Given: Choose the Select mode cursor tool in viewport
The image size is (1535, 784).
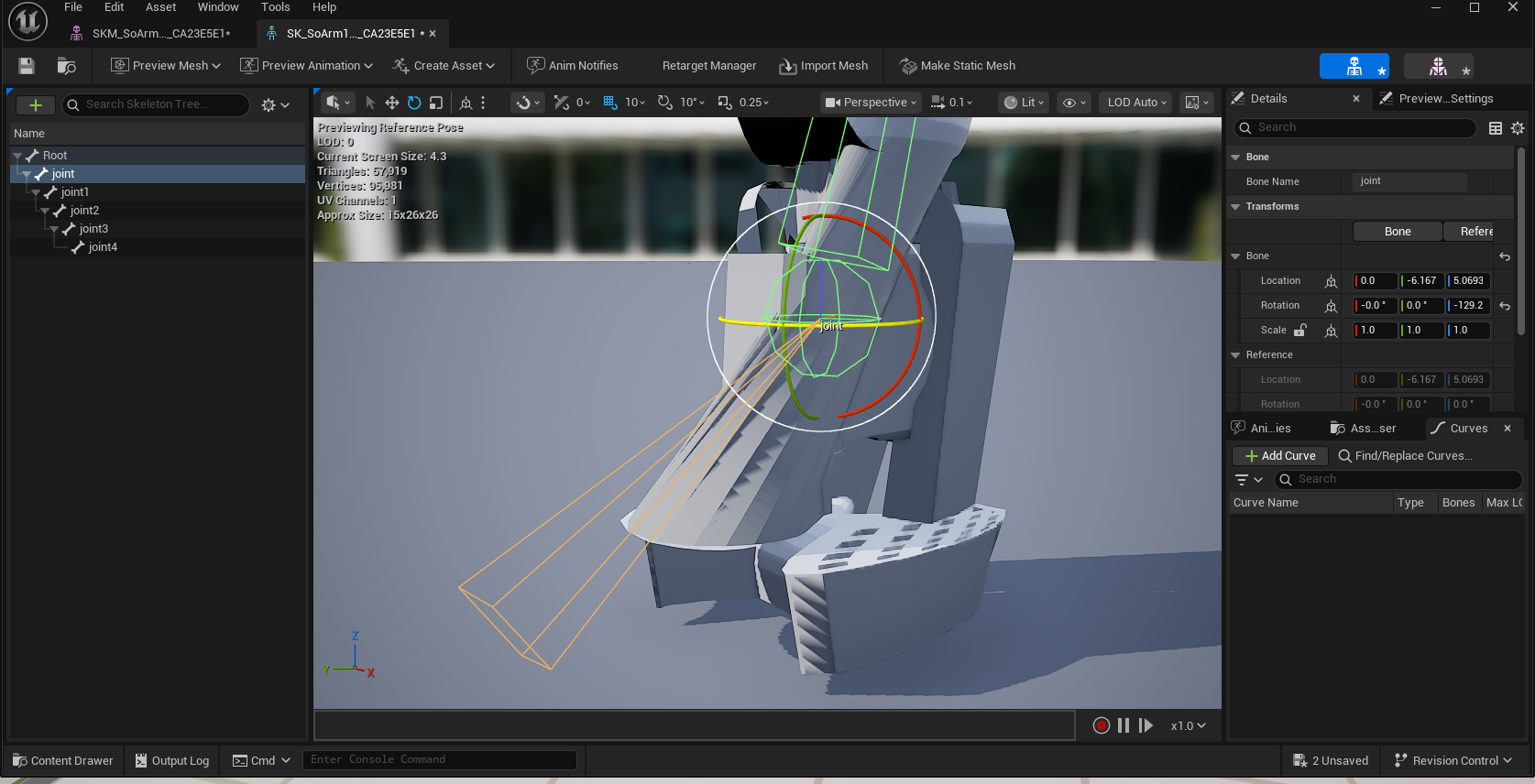Looking at the screenshot, I should click(370, 103).
